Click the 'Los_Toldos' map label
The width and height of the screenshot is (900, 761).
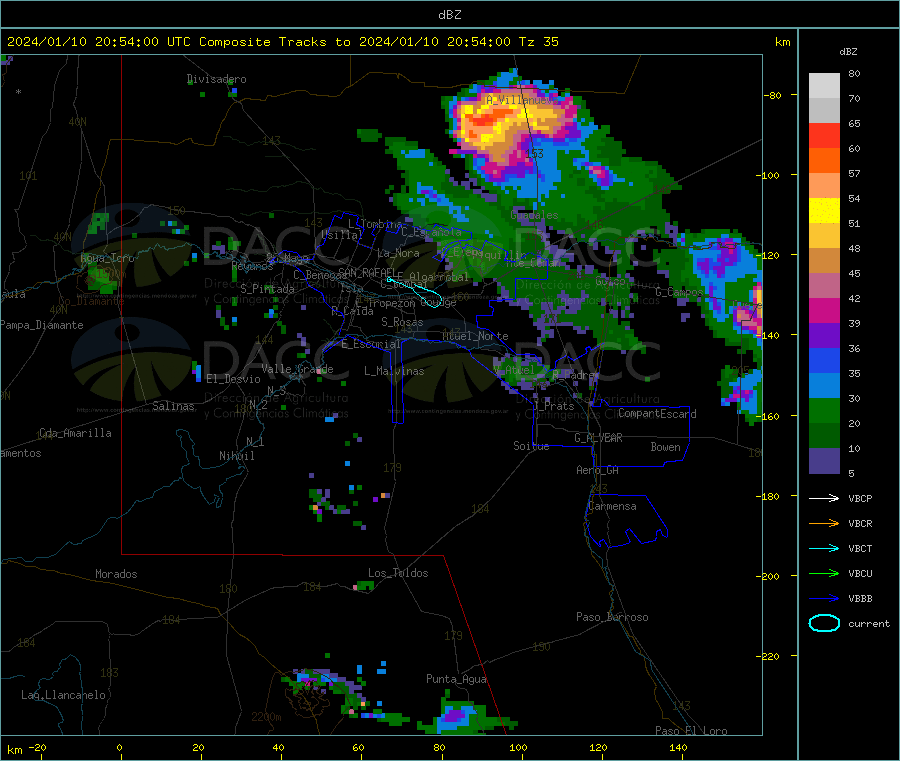(x=398, y=573)
